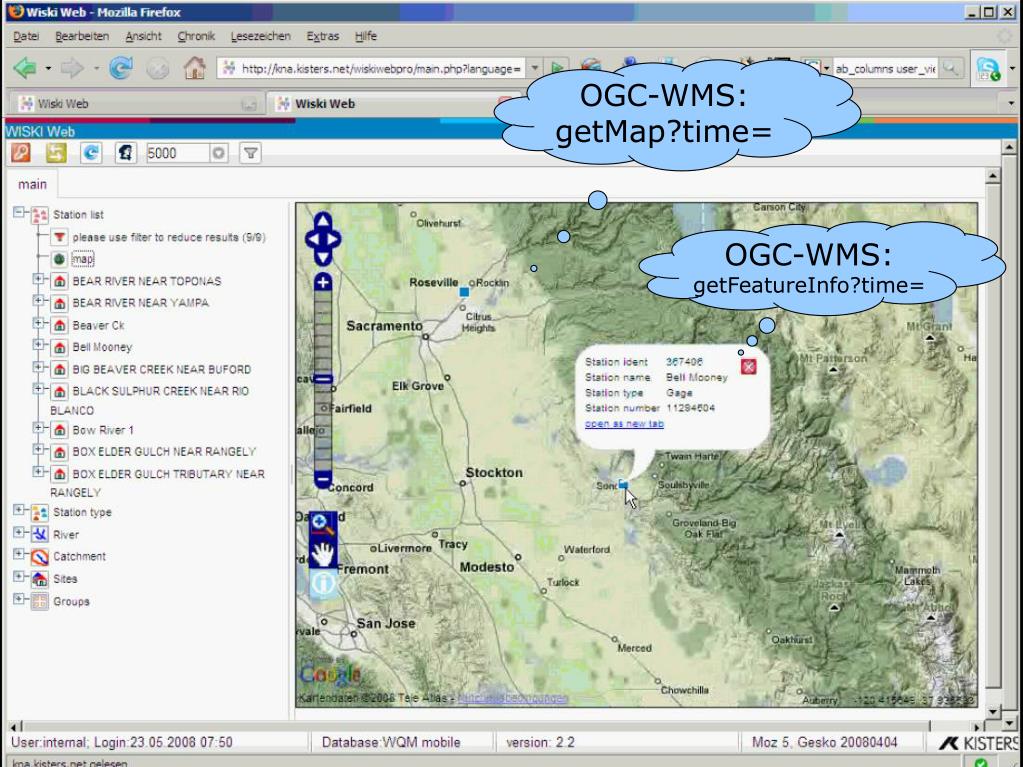Select BOX ELDER GULCH NEAR RANGELY station
Image resolution: width=1023 pixels, height=767 pixels.
click(164, 451)
